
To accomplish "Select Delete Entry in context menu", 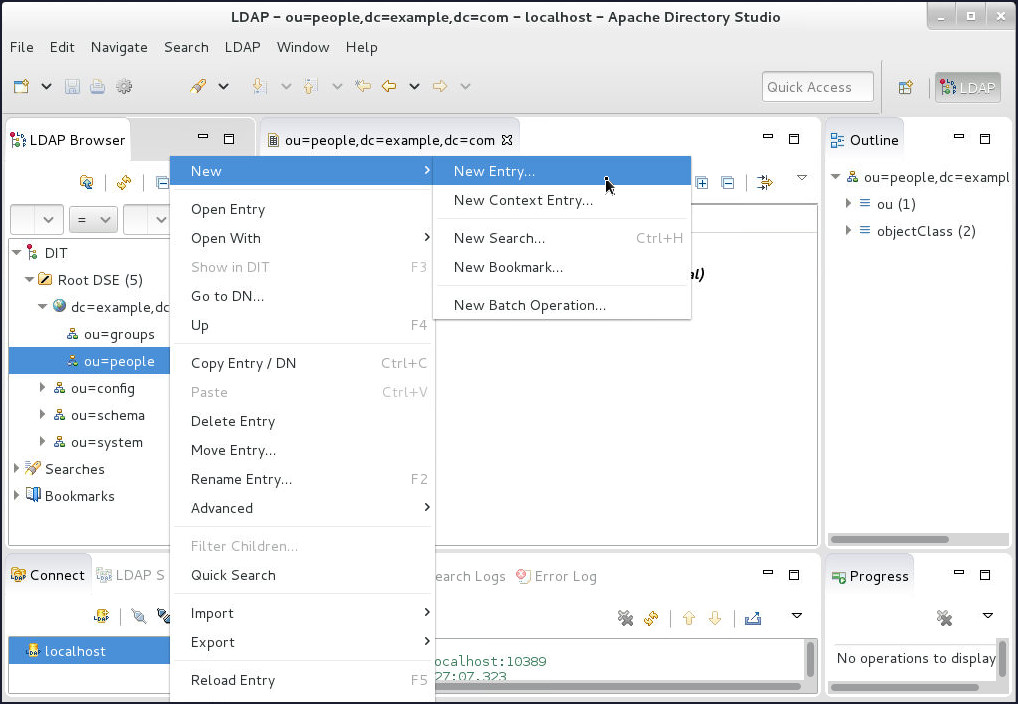I will [302, 421].
